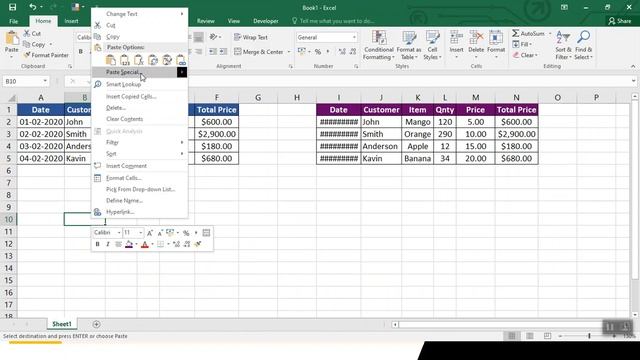This screenshot has height=360, width=640.
Task: Click Increase Font Size in the mini toolbar
Action: point(150,233)
